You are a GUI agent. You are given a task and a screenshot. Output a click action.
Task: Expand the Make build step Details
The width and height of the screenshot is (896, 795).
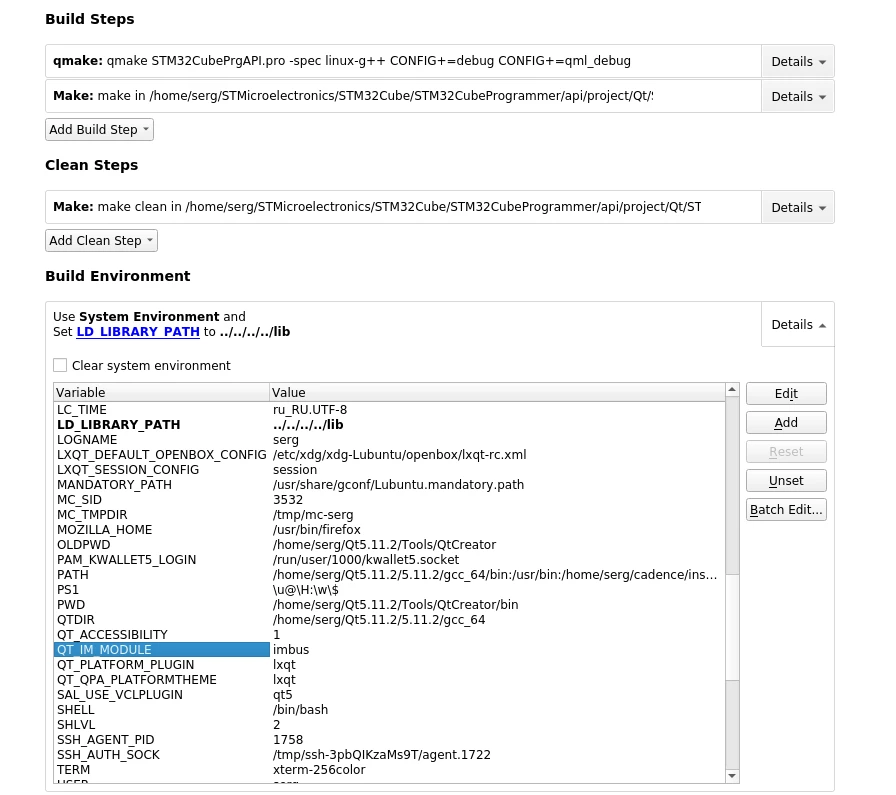798,96
